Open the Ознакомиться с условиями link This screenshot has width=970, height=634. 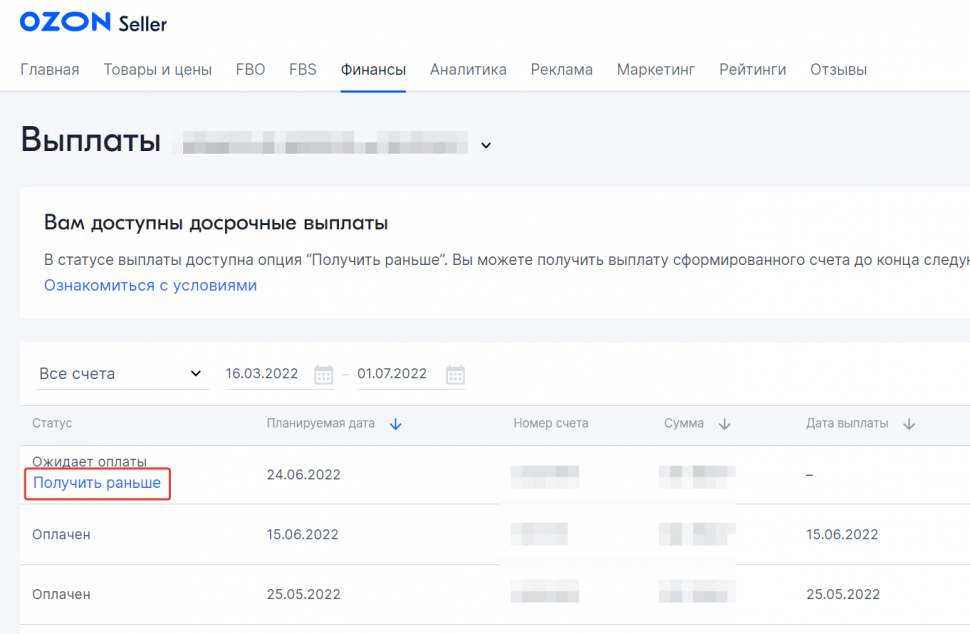tap(150, 286)
